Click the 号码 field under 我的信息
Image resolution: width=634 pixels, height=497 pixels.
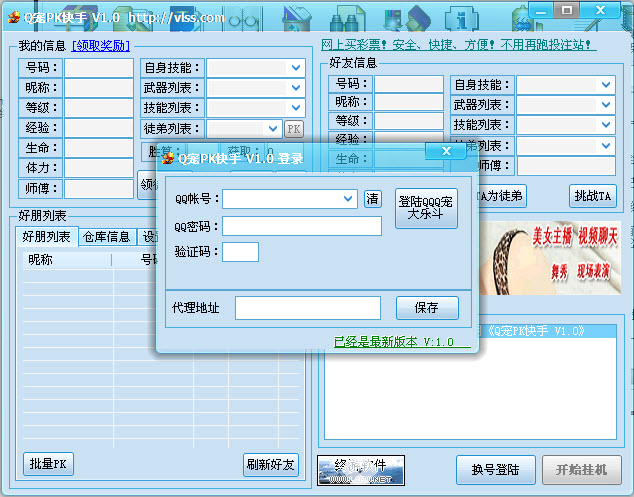(x=99, y=68)
